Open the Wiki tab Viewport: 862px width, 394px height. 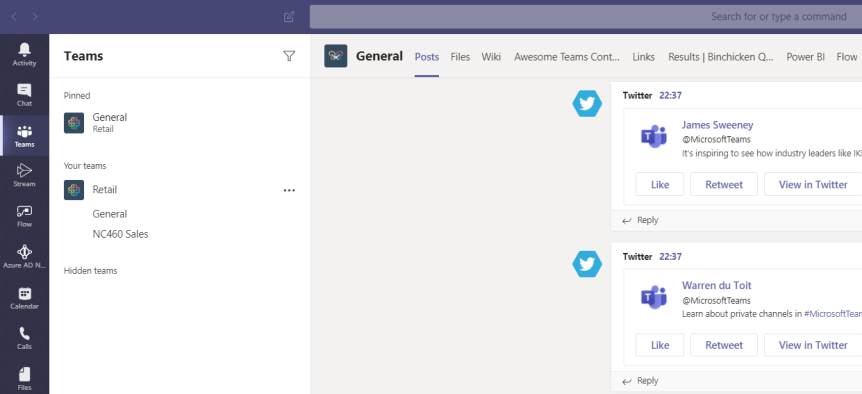click(x=491, y=57)
